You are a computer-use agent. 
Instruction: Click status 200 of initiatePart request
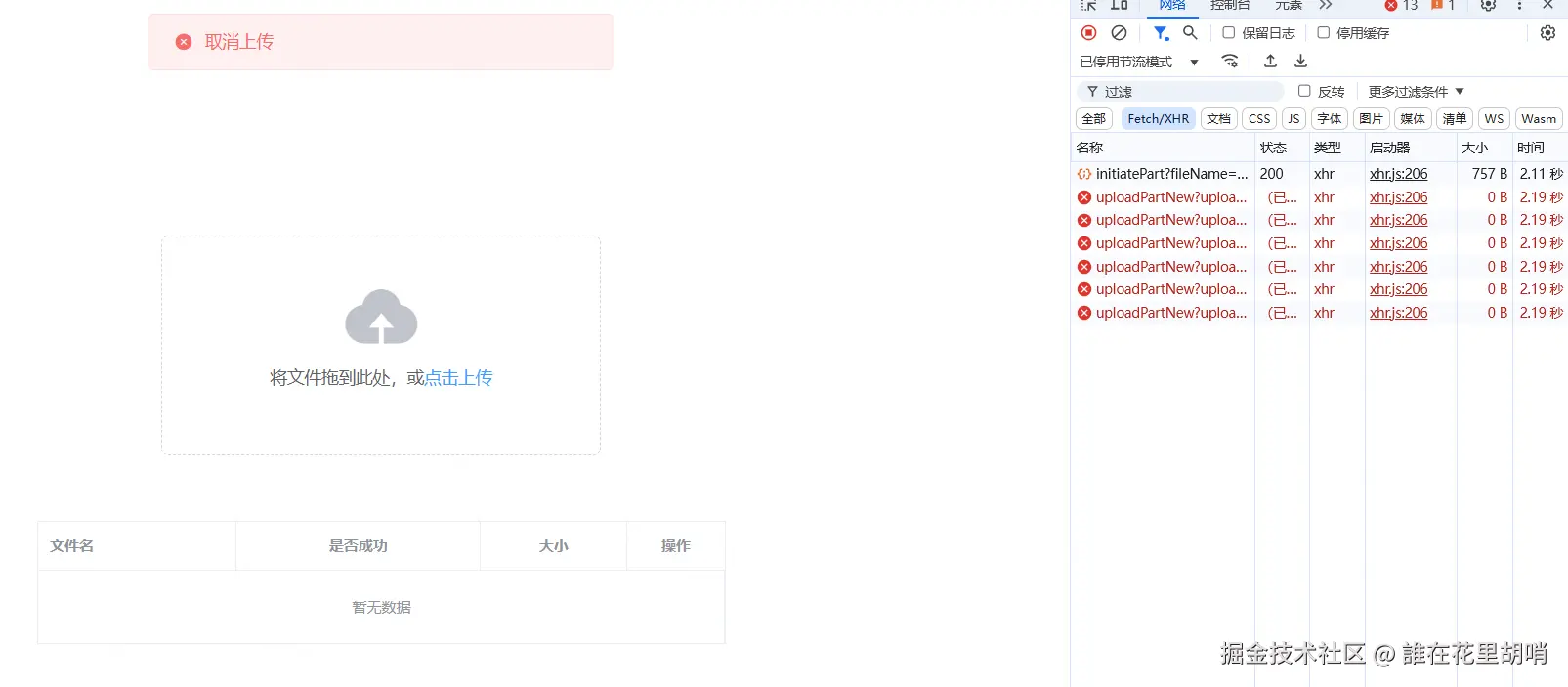tap(1271, 174)
